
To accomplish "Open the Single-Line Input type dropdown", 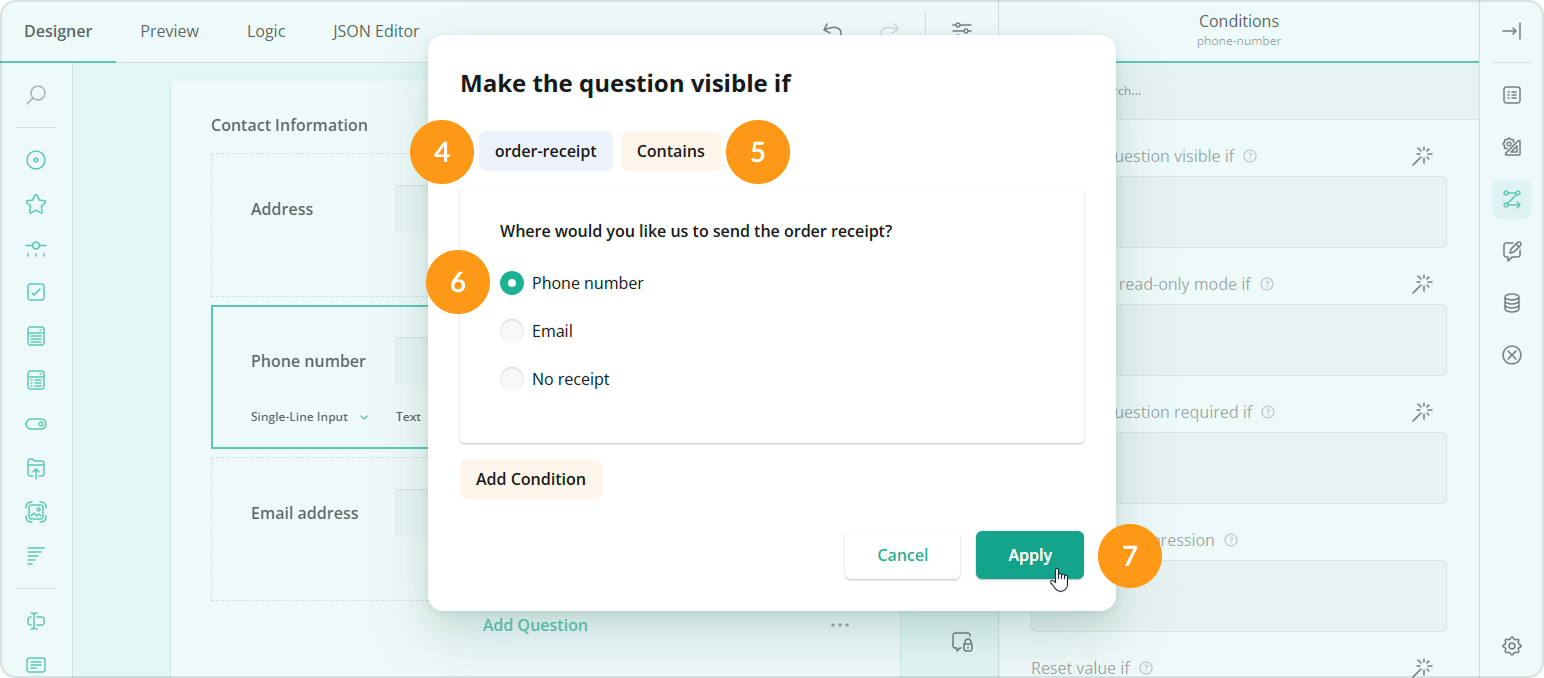I will tap(310, 416).
